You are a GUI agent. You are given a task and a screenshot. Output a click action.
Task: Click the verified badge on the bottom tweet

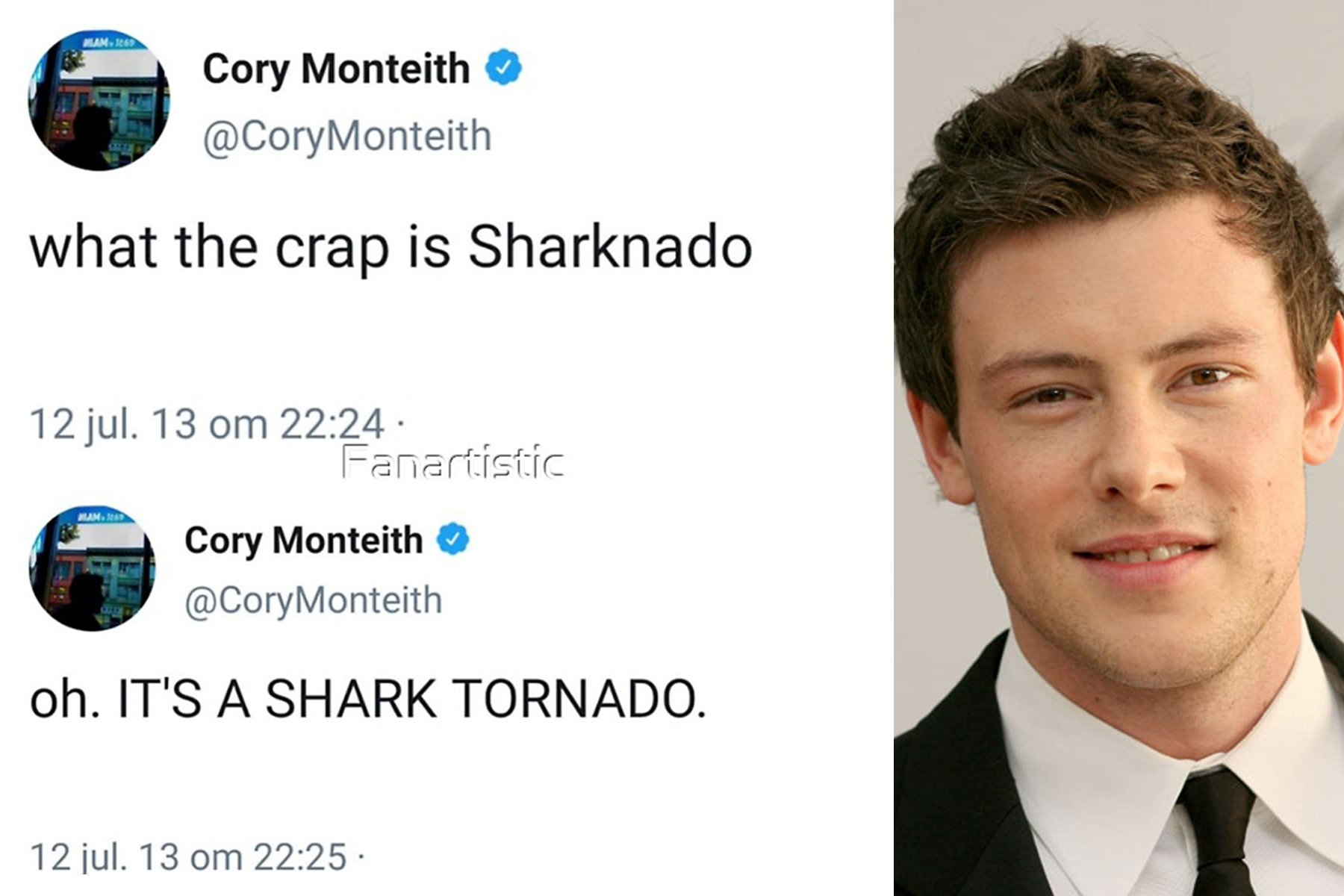[452, 539]
